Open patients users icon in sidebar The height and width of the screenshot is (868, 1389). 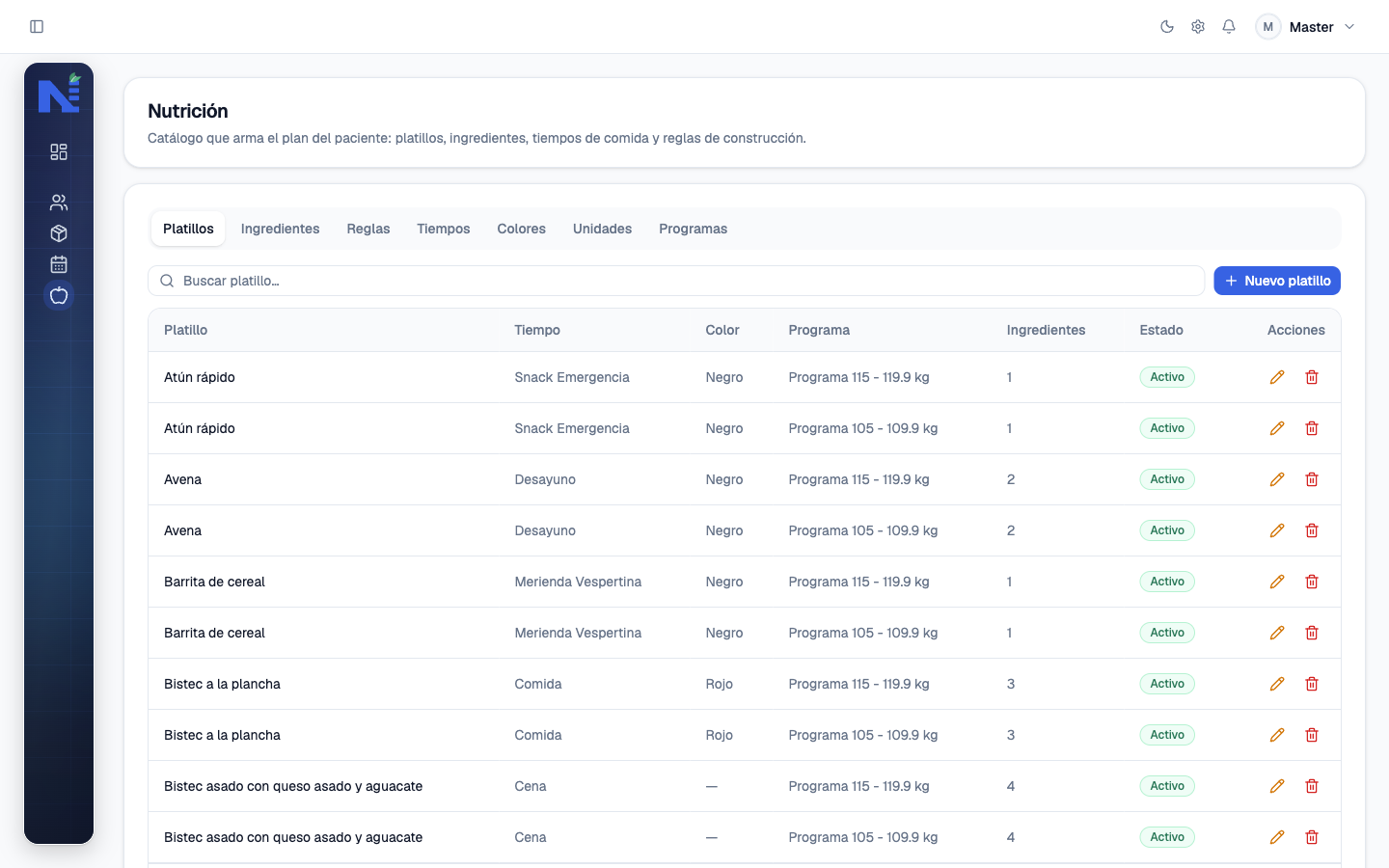click(x=59, y=203)
